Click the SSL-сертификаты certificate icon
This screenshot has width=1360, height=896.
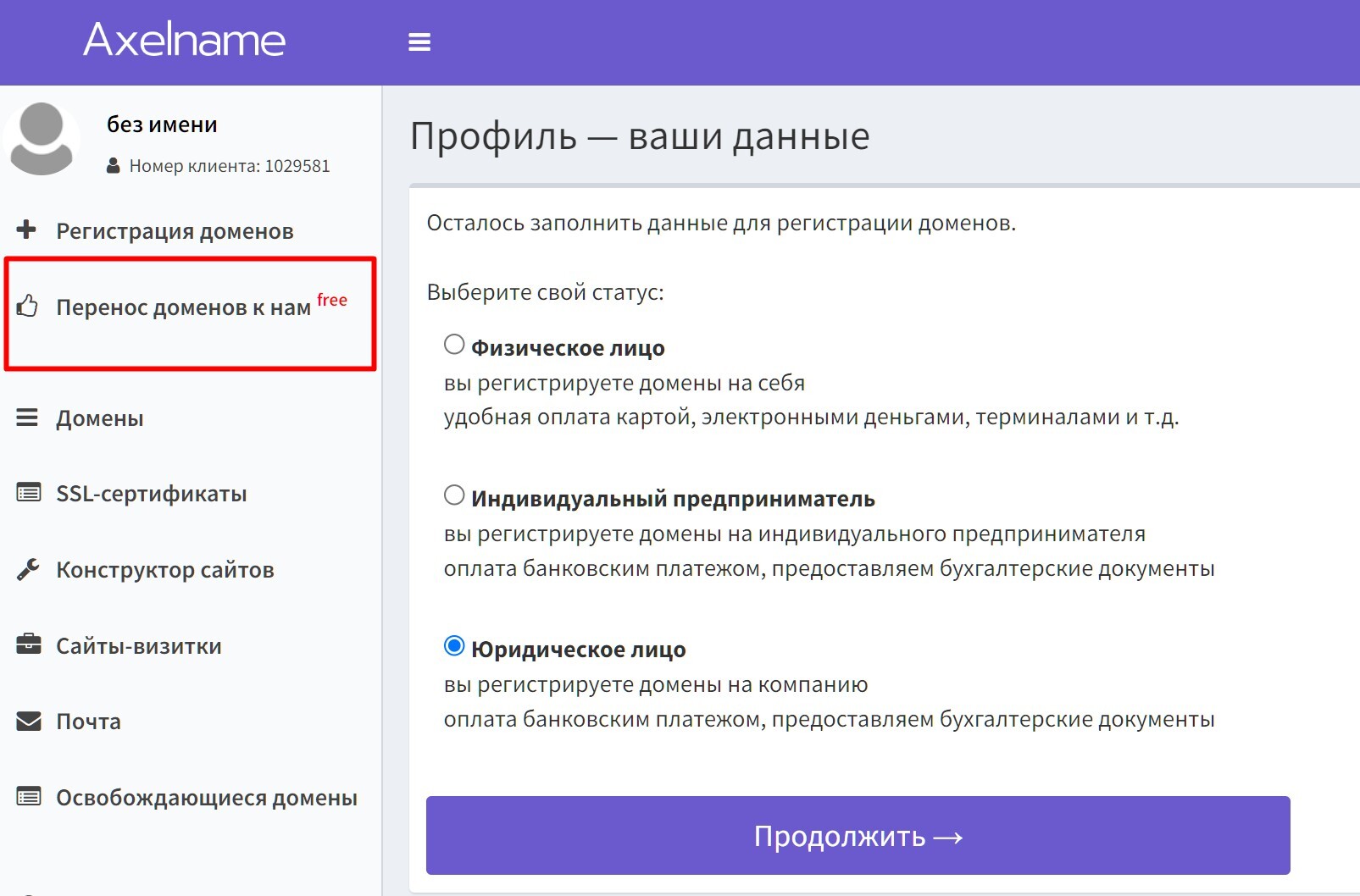[x=28, y=493]
